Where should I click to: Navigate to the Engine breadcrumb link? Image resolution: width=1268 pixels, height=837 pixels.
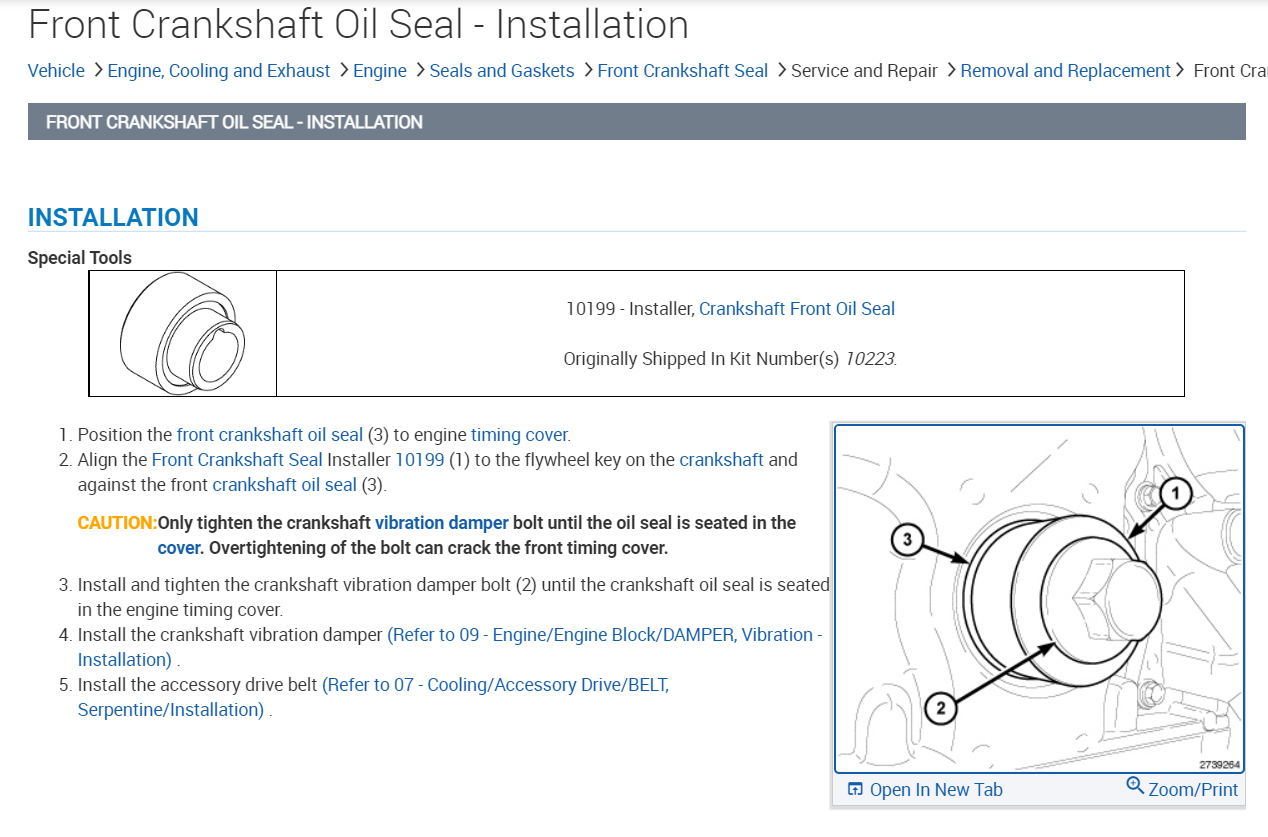tap(380, 70)
